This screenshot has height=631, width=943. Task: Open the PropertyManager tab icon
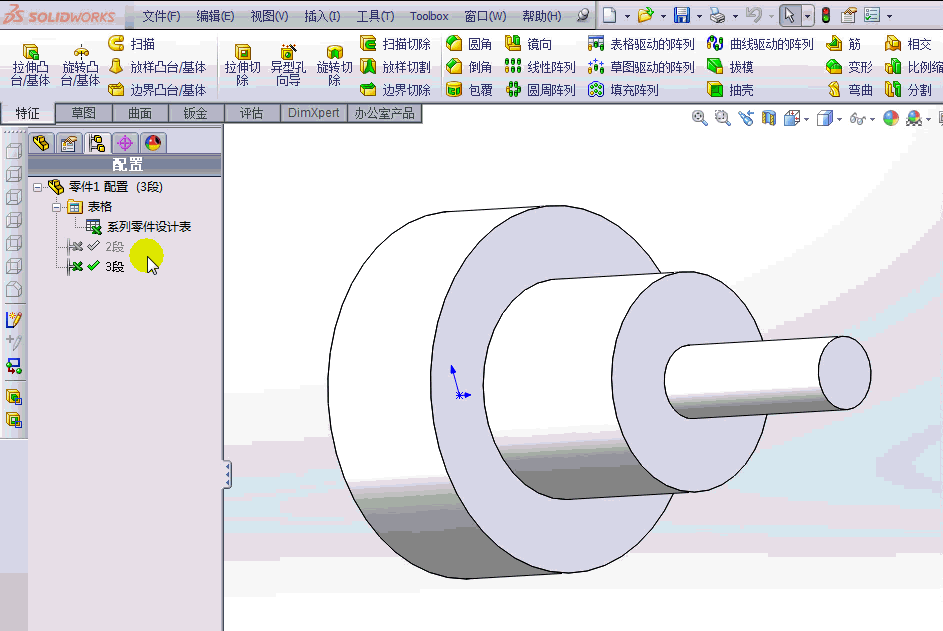click(69, 143)
